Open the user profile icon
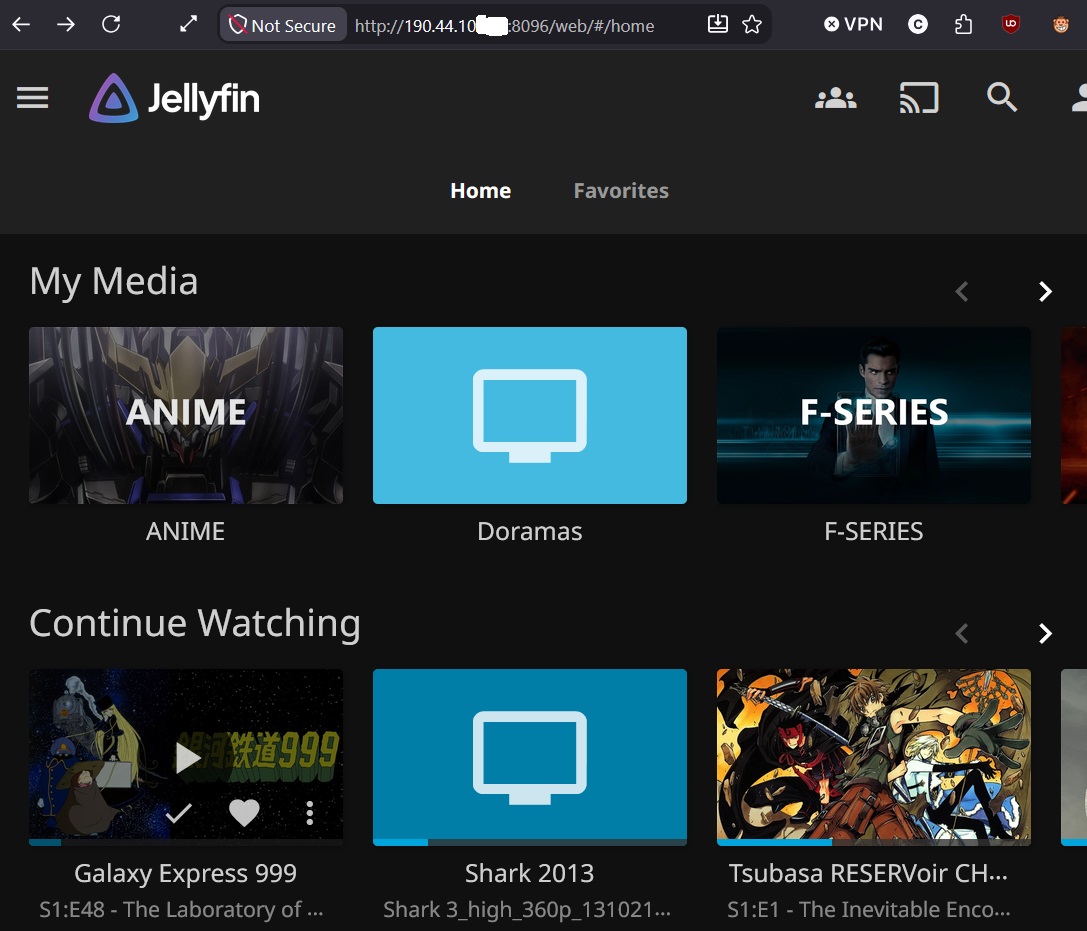Screen dimensions: 1087x931 (x=1078, y=98)
